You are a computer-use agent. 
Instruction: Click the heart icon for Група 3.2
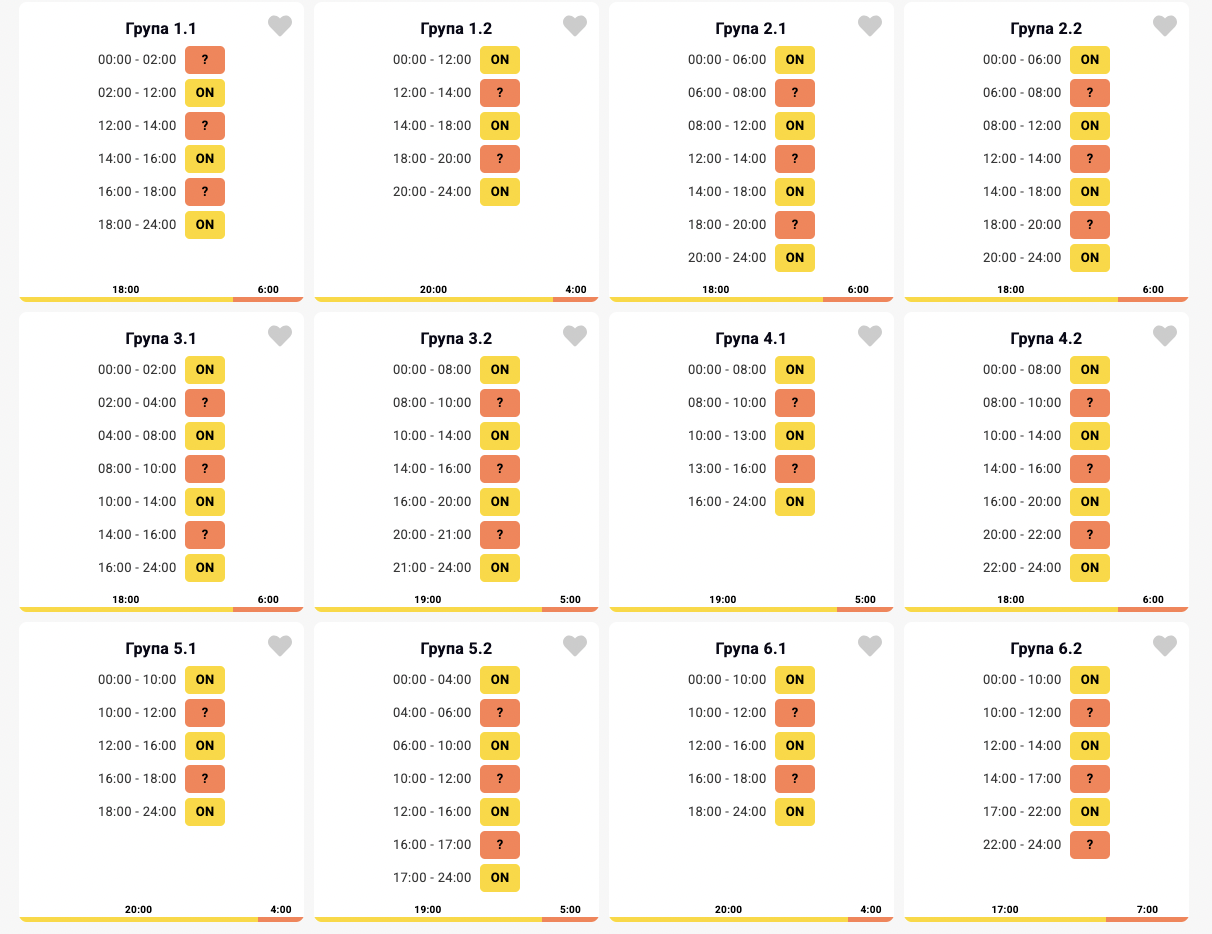(575, 337)
